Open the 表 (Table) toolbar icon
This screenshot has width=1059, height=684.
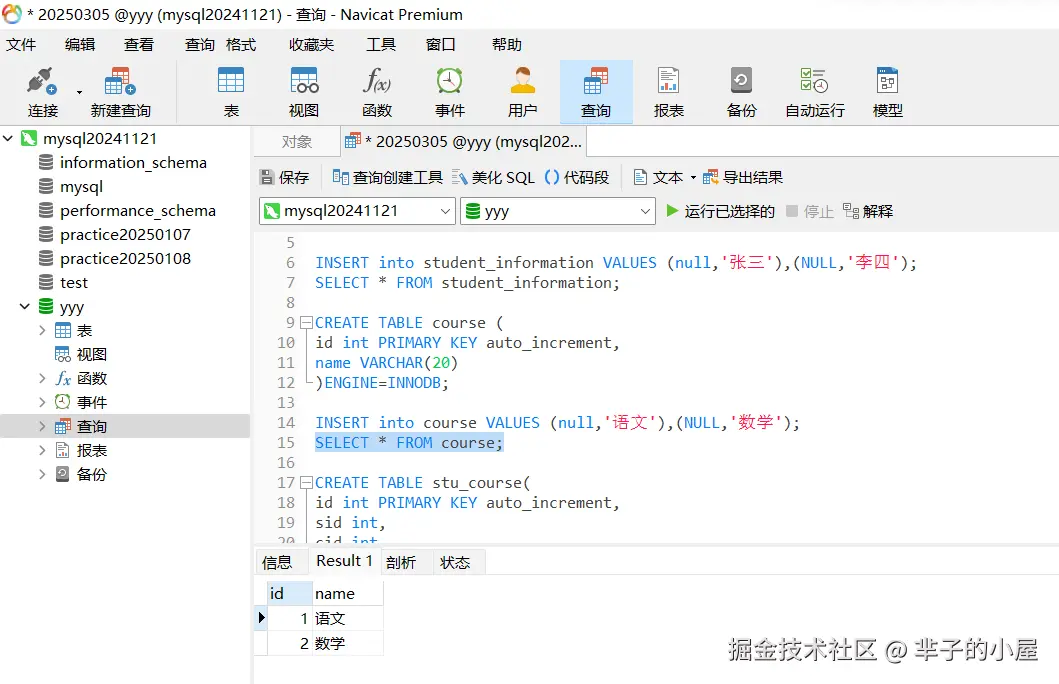coord(231,91)
